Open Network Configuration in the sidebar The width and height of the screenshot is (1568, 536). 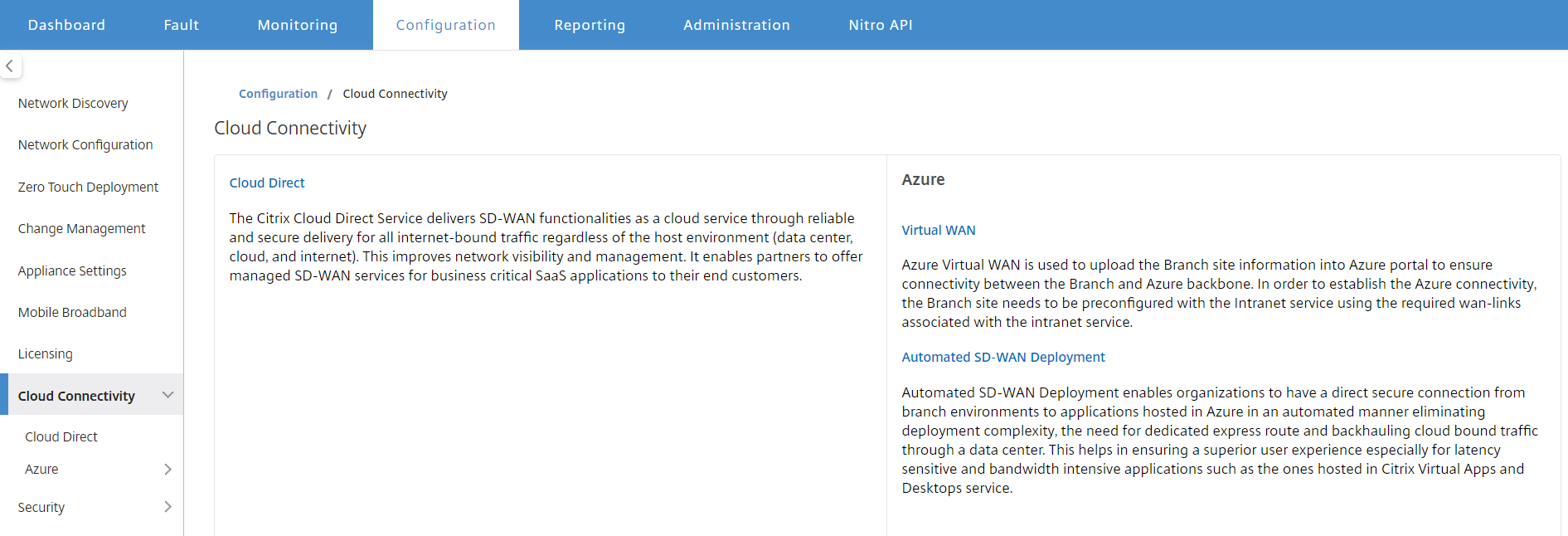tap(85, 144)
